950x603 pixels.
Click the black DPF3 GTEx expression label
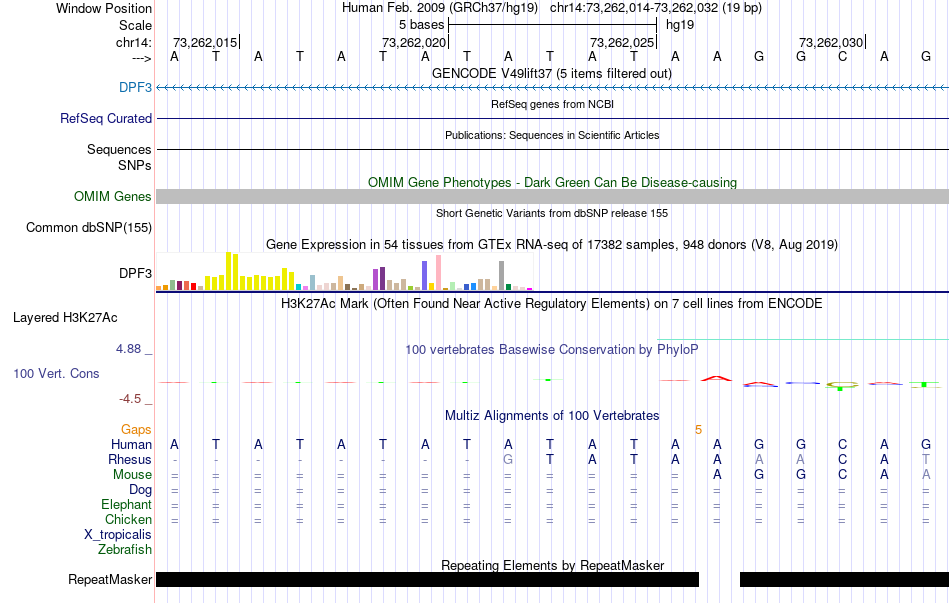point(135,273)
